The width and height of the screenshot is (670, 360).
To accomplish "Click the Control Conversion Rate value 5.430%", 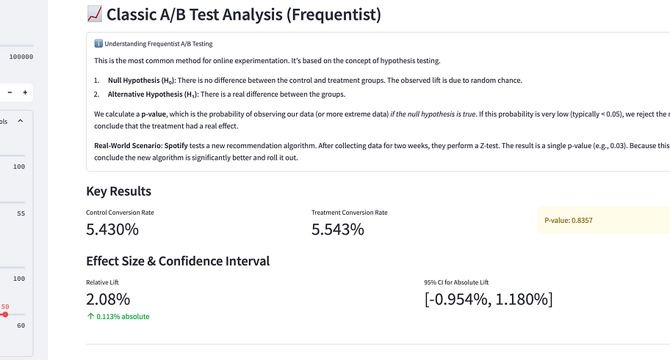I will tap(112, 229).
